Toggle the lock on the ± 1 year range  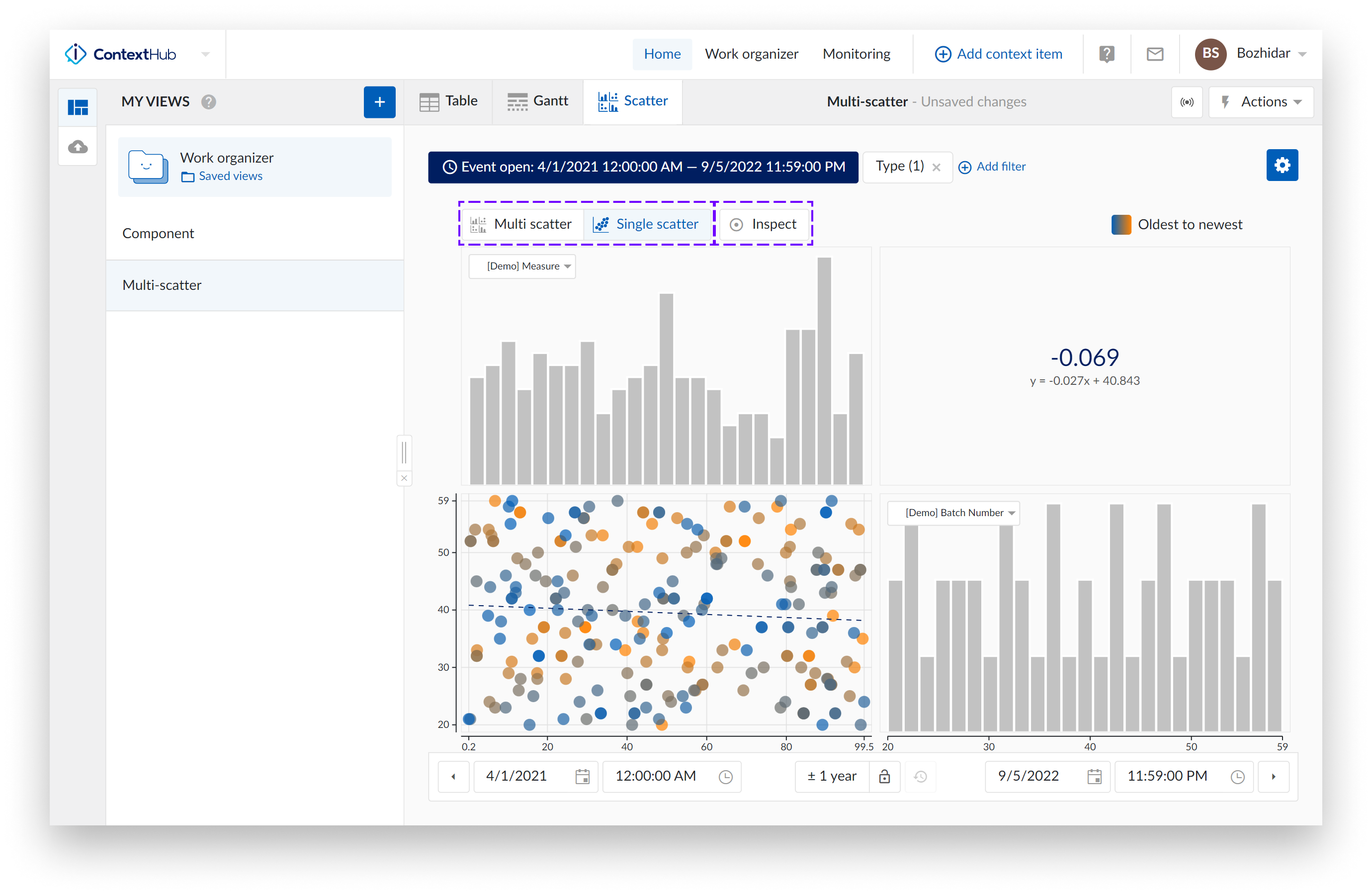[x=885, y=776]
